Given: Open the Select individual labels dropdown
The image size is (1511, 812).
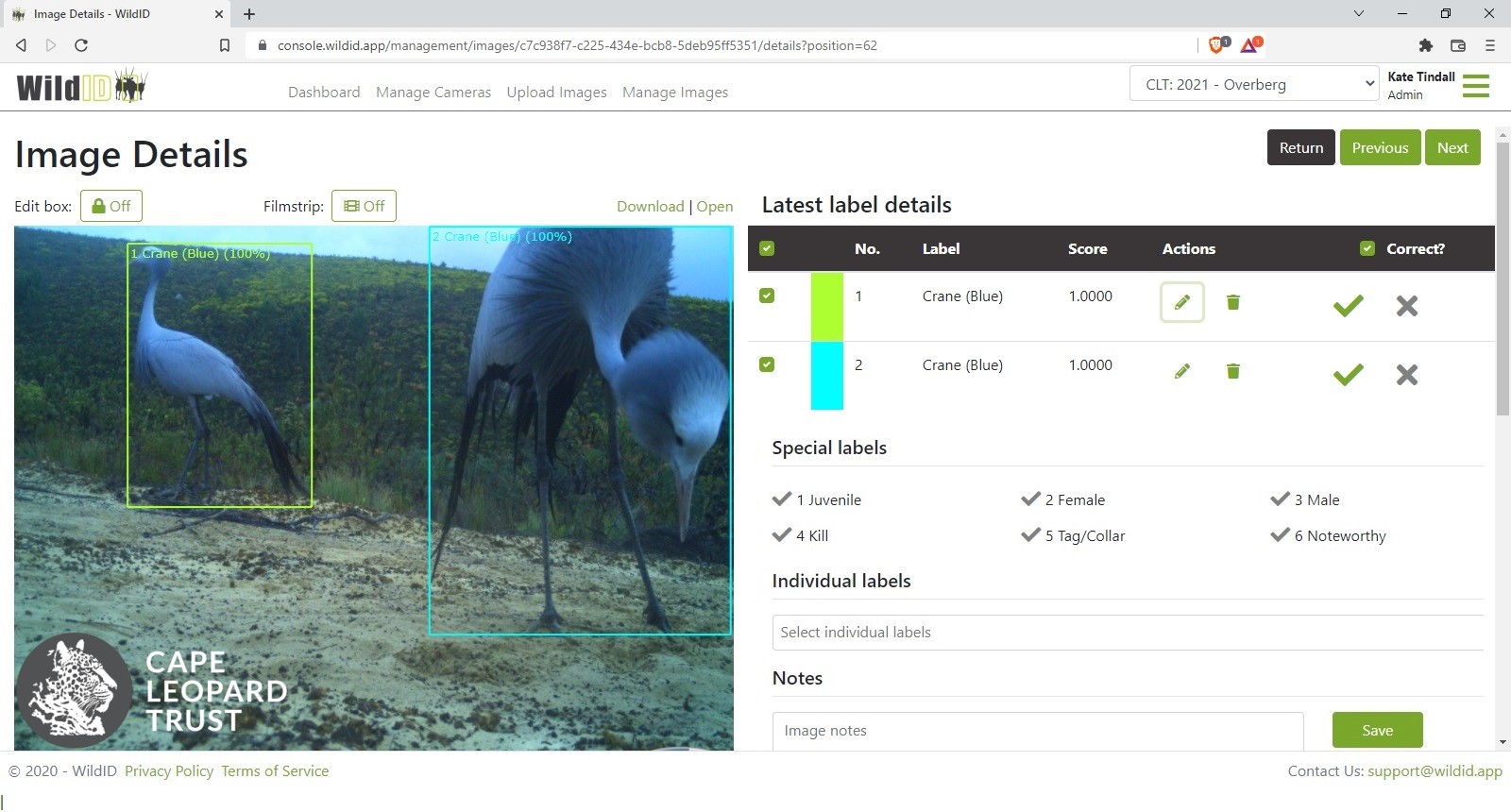Looking at the screenshot, I should click(1128, 633).
